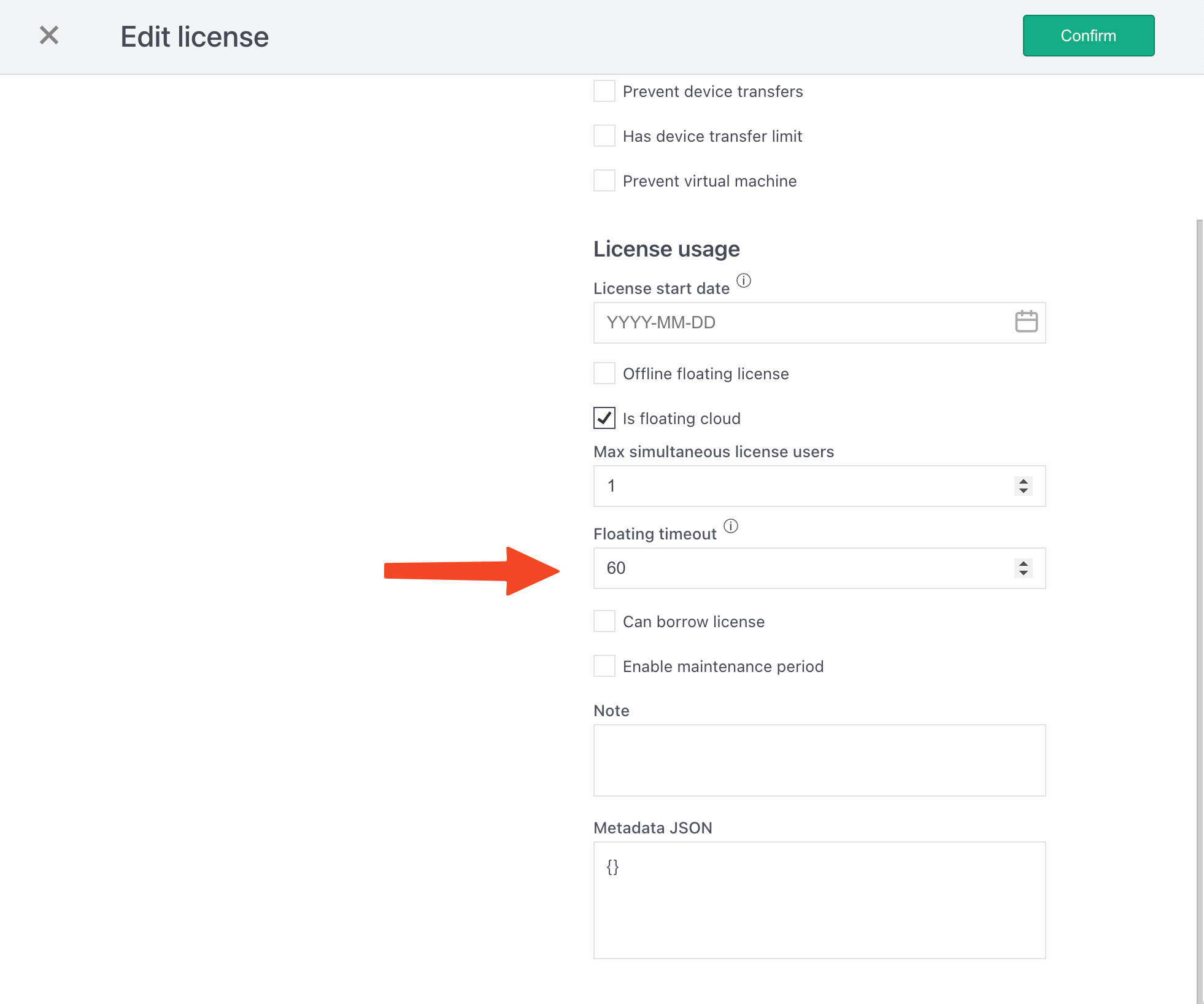Enable Can borrow license option
Viewport: 1204px width, 1004px height.
[x=604, y=621]
